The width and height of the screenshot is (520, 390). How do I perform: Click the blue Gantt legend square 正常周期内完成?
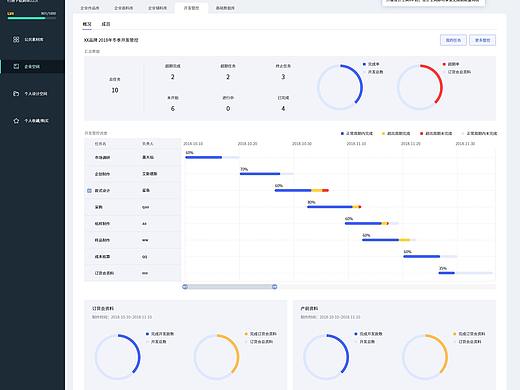tap(342, 134)
